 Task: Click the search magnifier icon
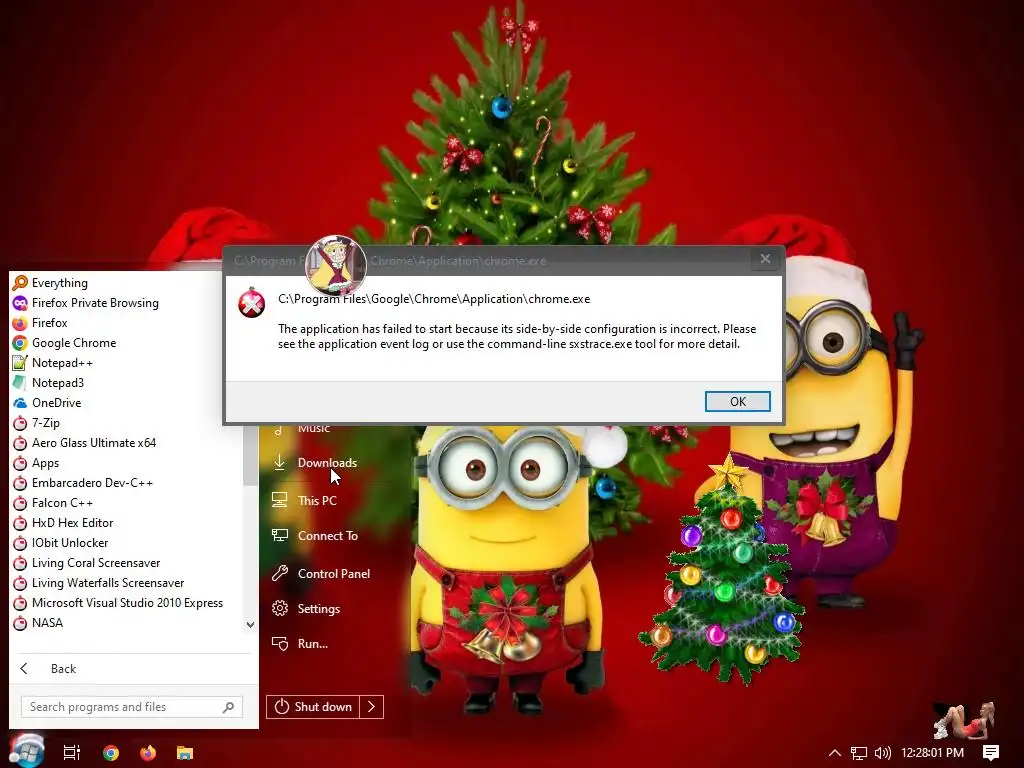228,707
